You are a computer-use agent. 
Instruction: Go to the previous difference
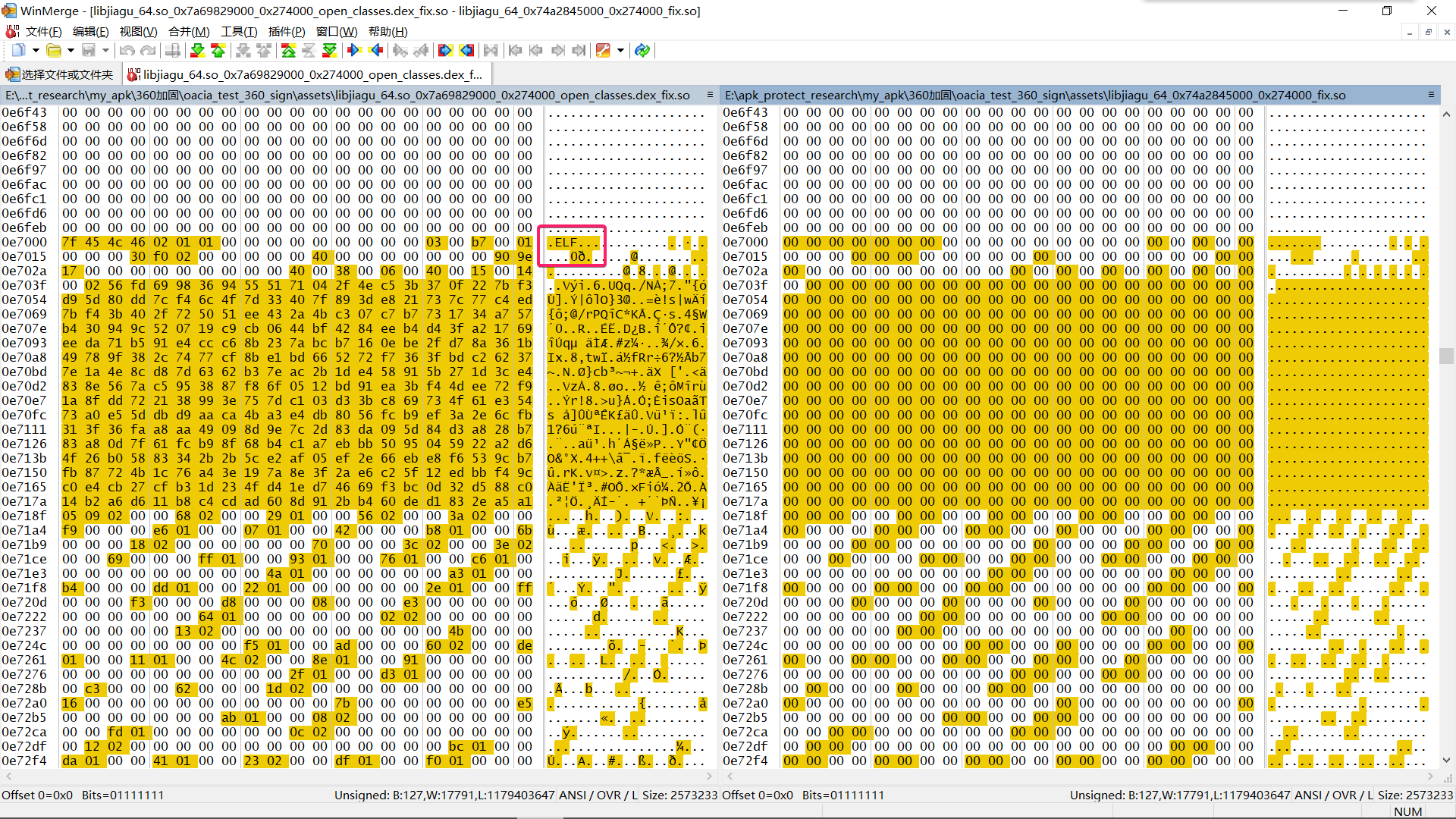[218, 51]
